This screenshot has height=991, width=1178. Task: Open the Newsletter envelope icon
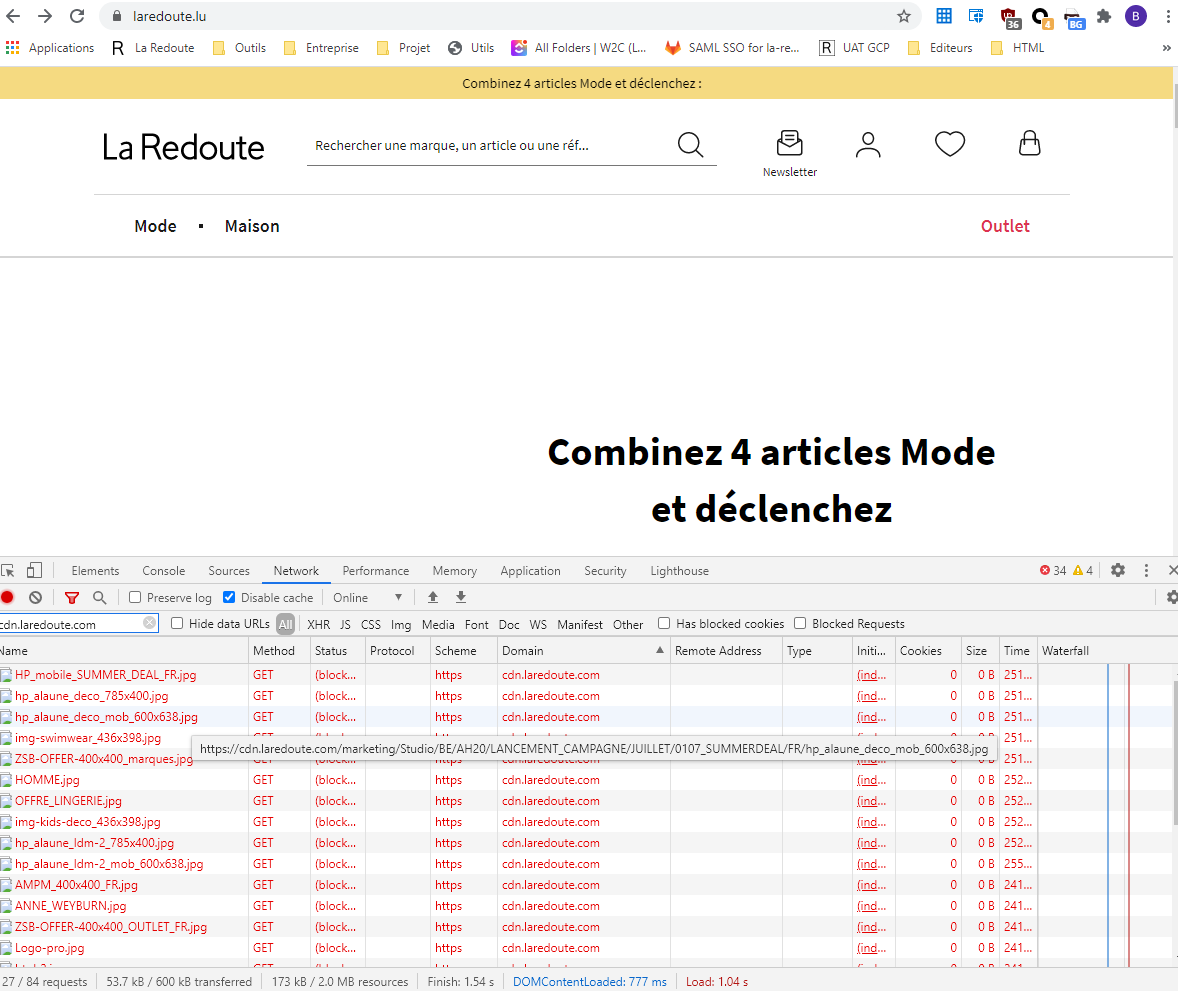pos(790,143)
